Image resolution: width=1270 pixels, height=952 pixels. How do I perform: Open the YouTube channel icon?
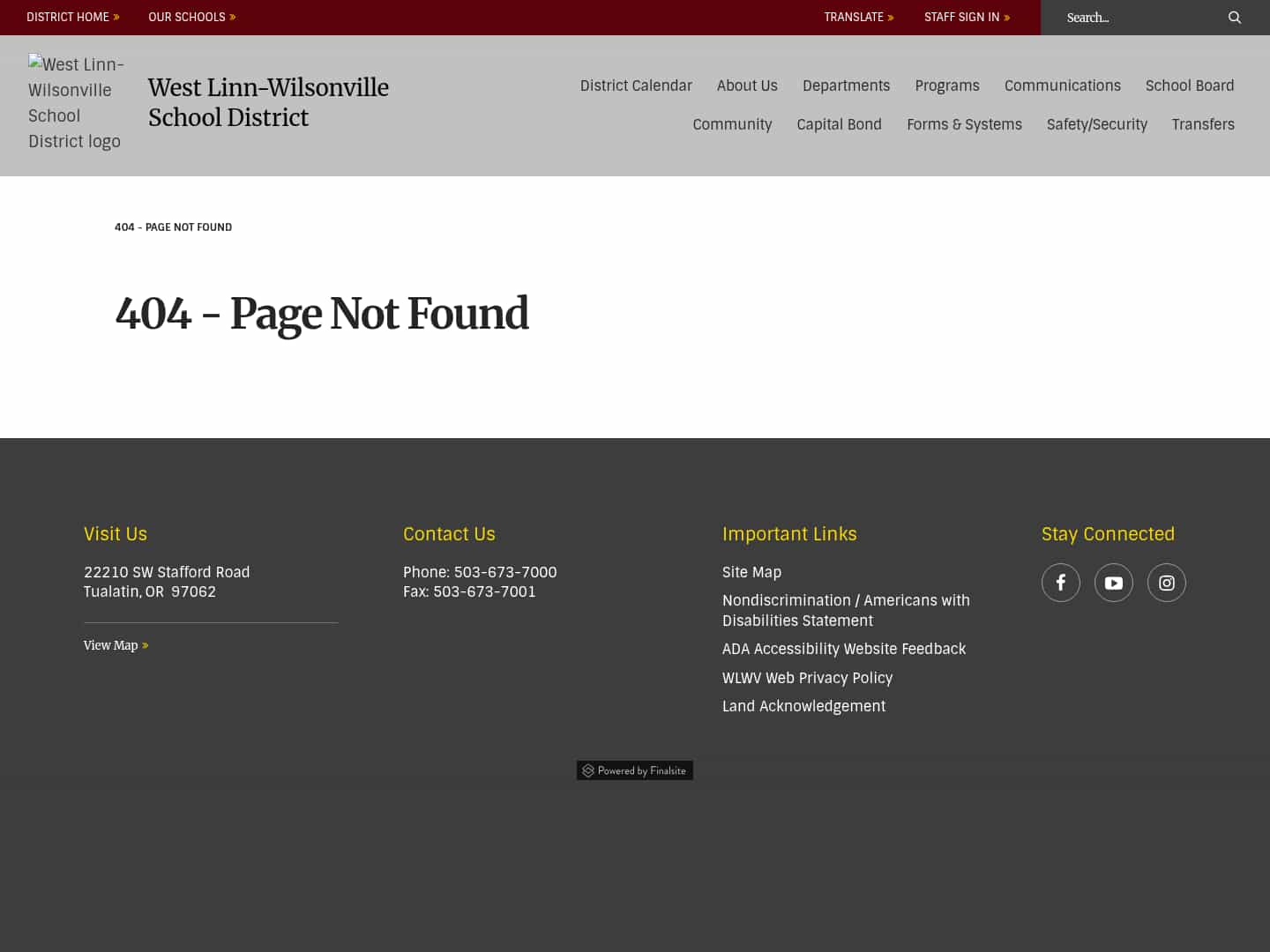pos(1114,583)
